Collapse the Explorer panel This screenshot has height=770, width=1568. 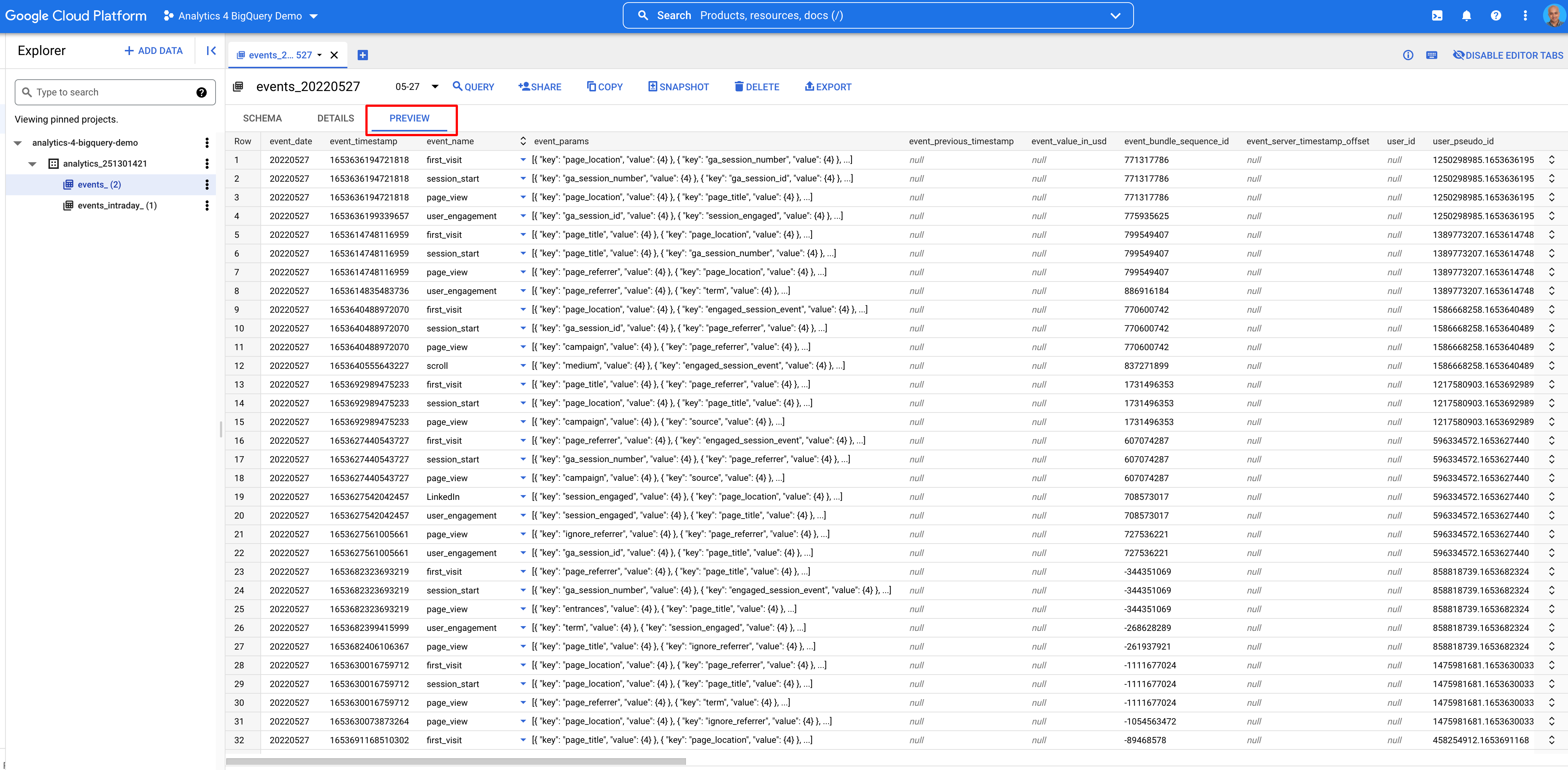(211, 51)
